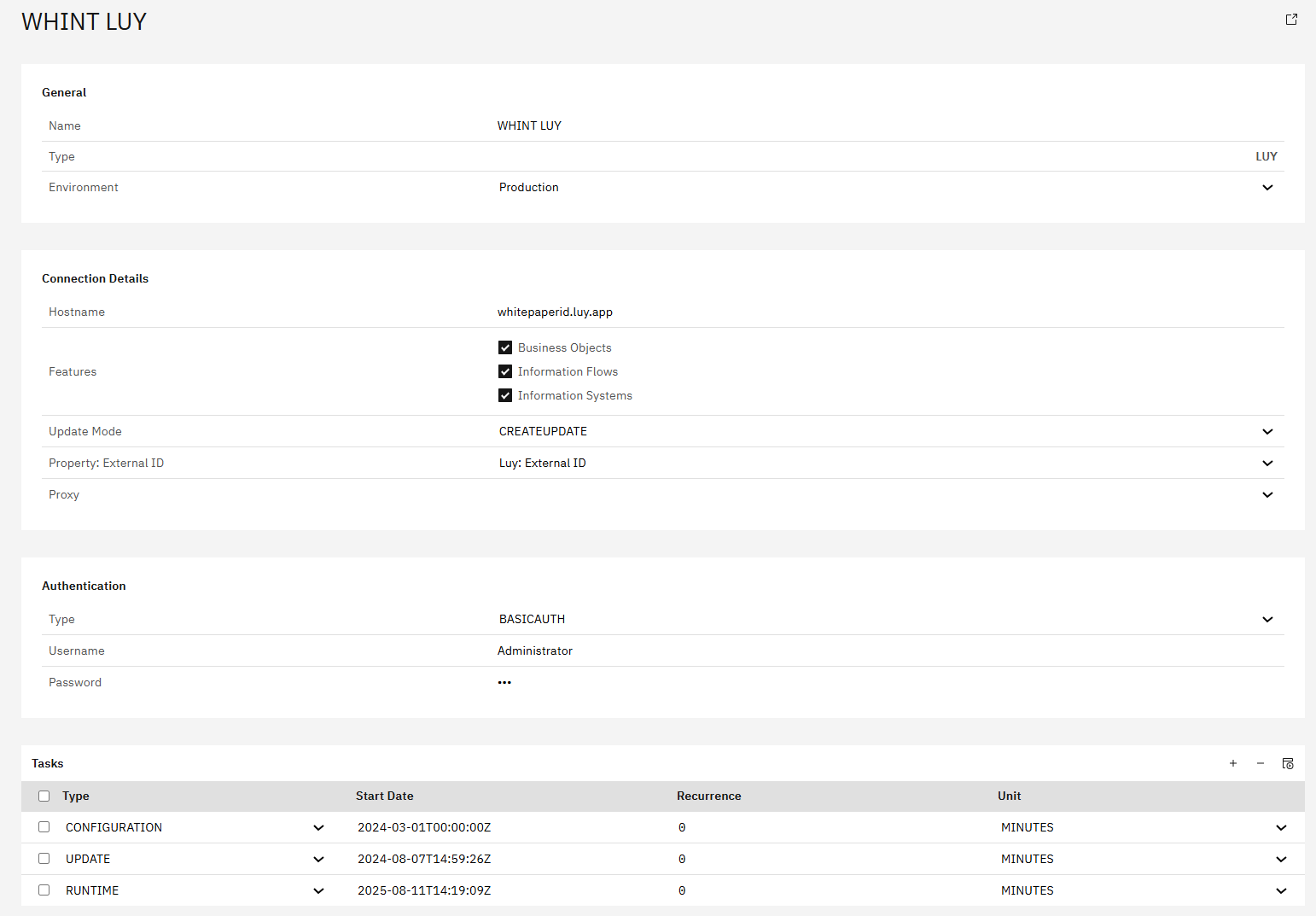Uncheck the Business Objects feature
The height and width of the screenshot is (916, 1316).
pyautogui.click(x=505, y=347)
